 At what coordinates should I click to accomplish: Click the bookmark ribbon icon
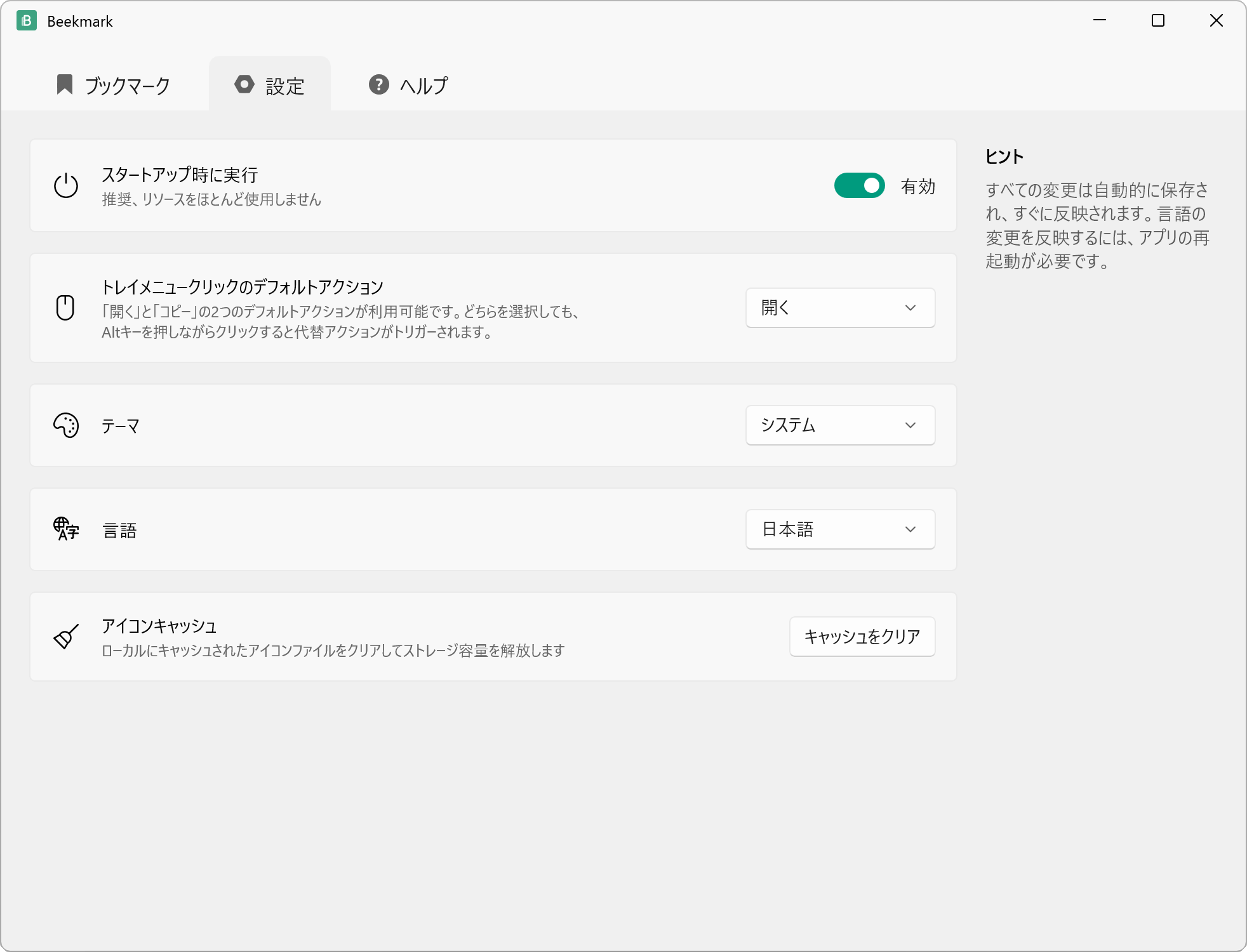point(65,84)
